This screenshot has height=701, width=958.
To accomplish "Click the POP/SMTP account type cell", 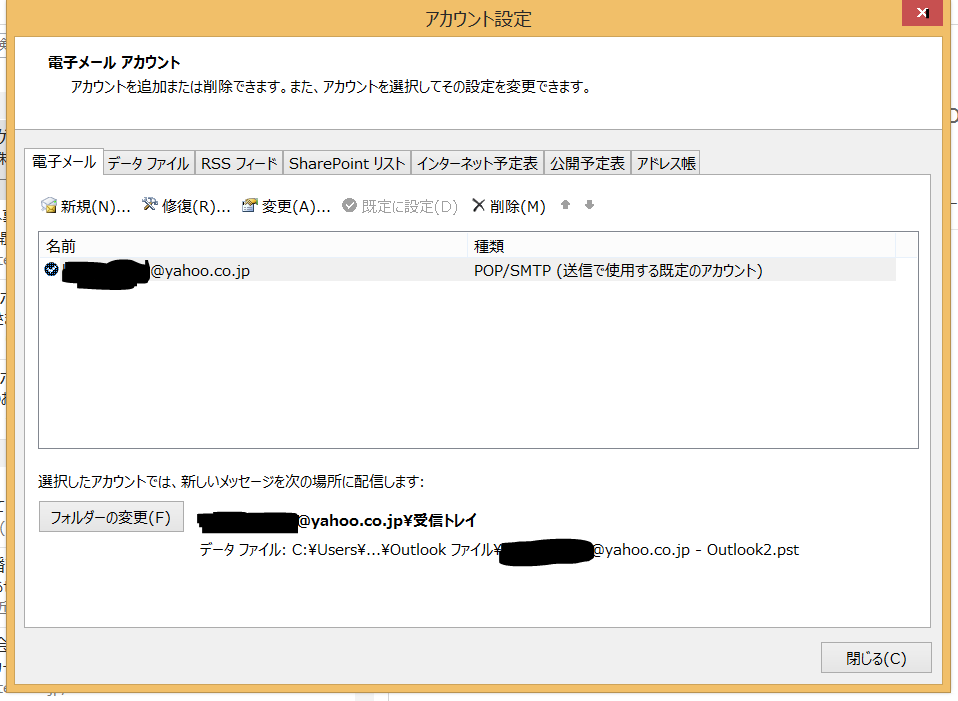I will (x=618, y=270).
